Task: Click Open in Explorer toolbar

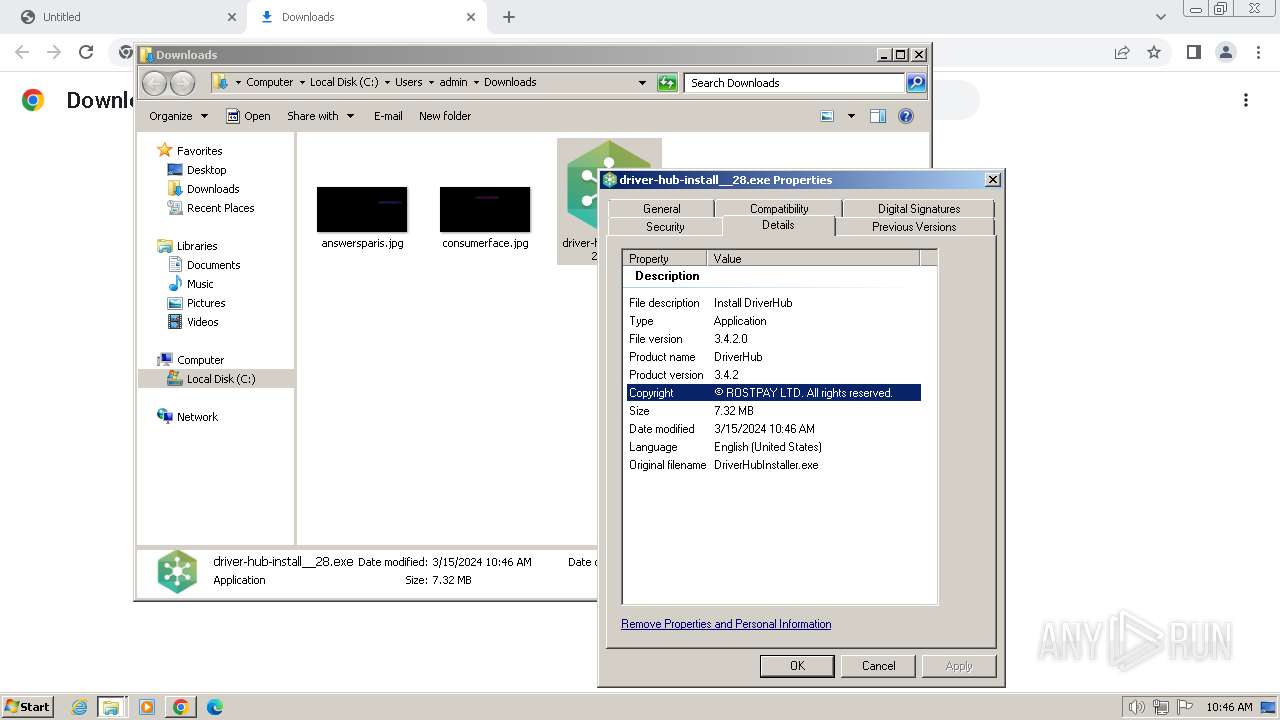Action: 248,116
